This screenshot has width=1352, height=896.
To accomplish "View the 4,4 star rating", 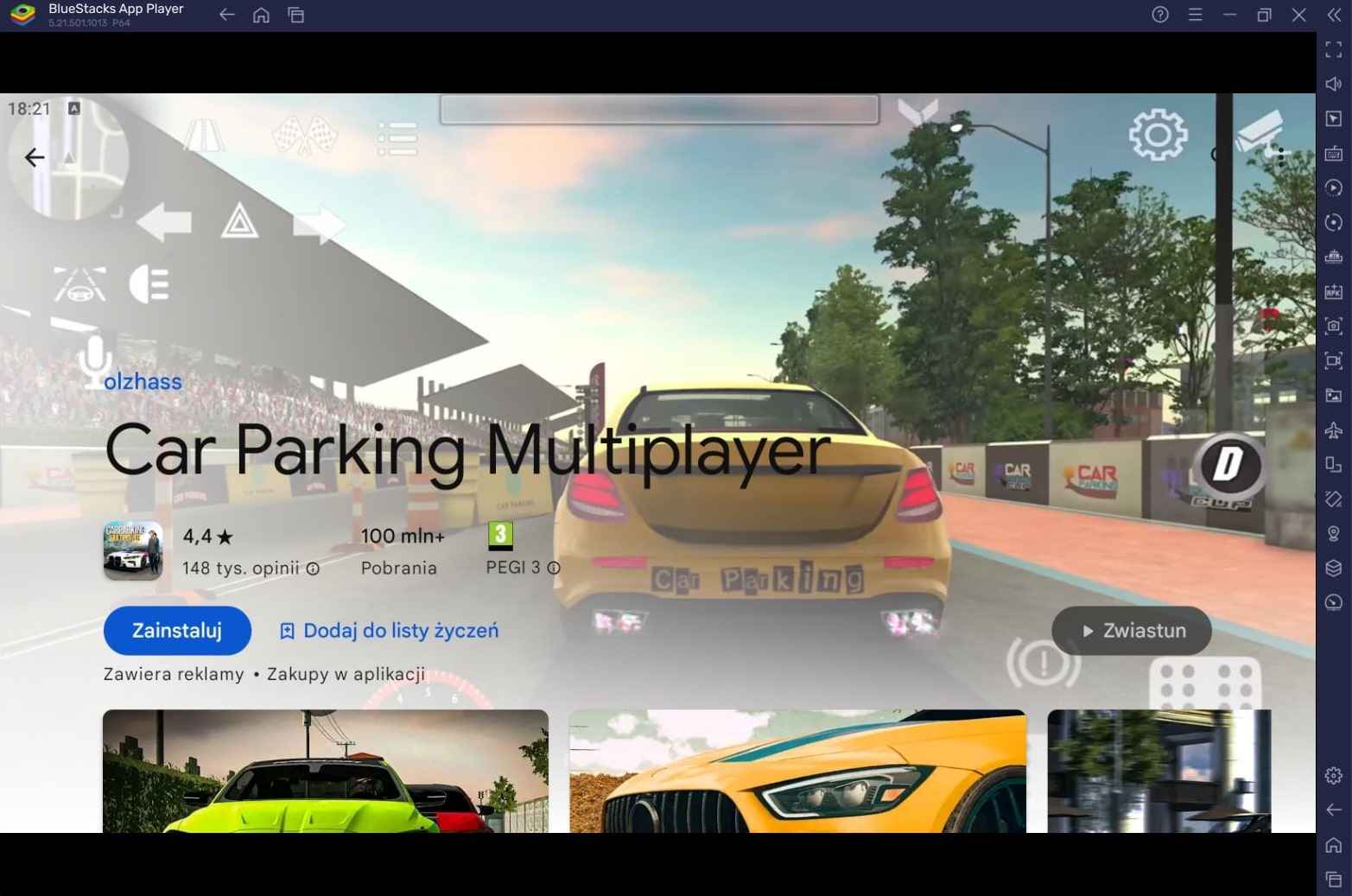I will (208, 537).
